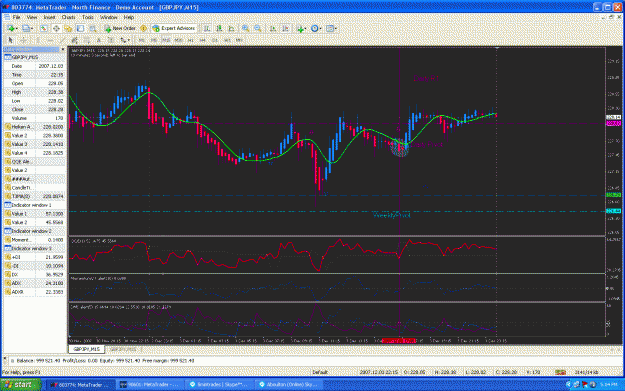Expand the Templates dropdown arrow
The height and width of the screenshot is (391, 625).
click(x=336, y=29)
